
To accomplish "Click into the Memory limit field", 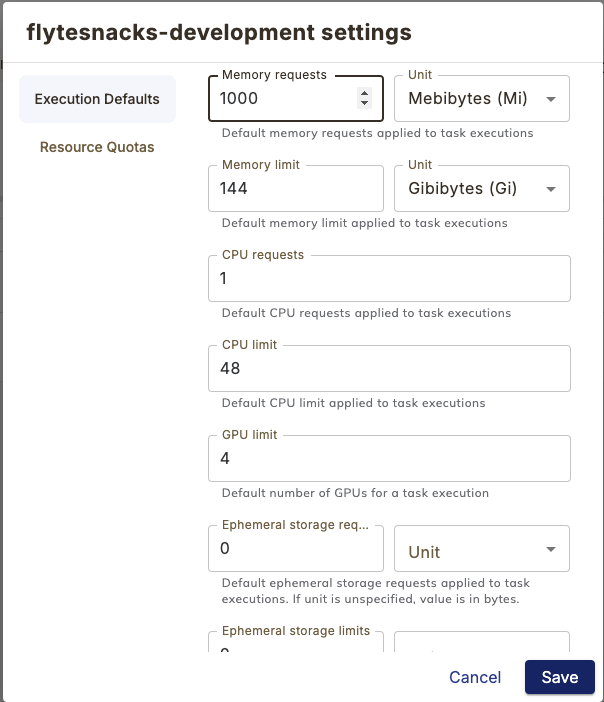I will (295, 189).
